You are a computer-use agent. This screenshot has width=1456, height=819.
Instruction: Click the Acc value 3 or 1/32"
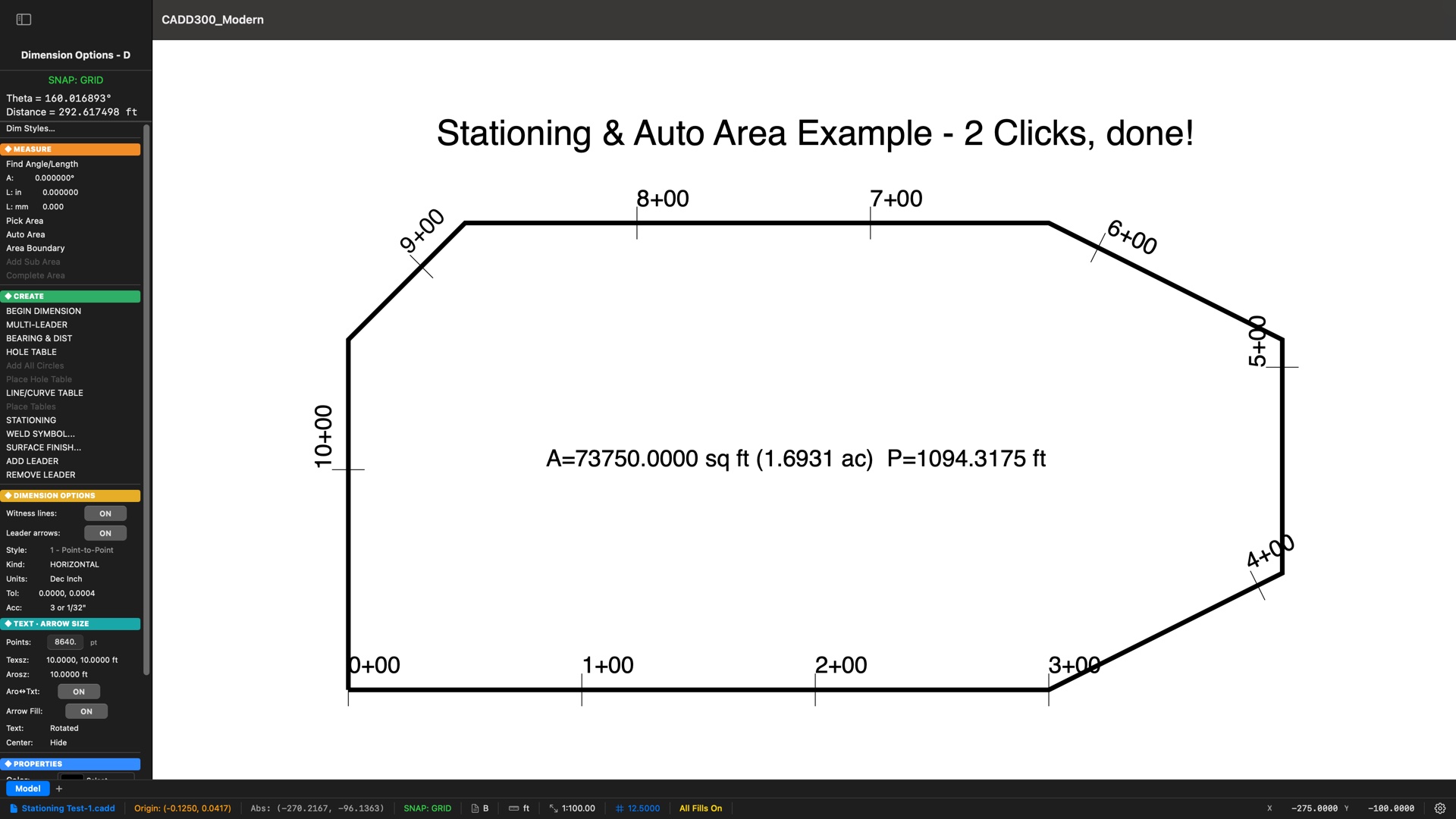coord(68,608)
